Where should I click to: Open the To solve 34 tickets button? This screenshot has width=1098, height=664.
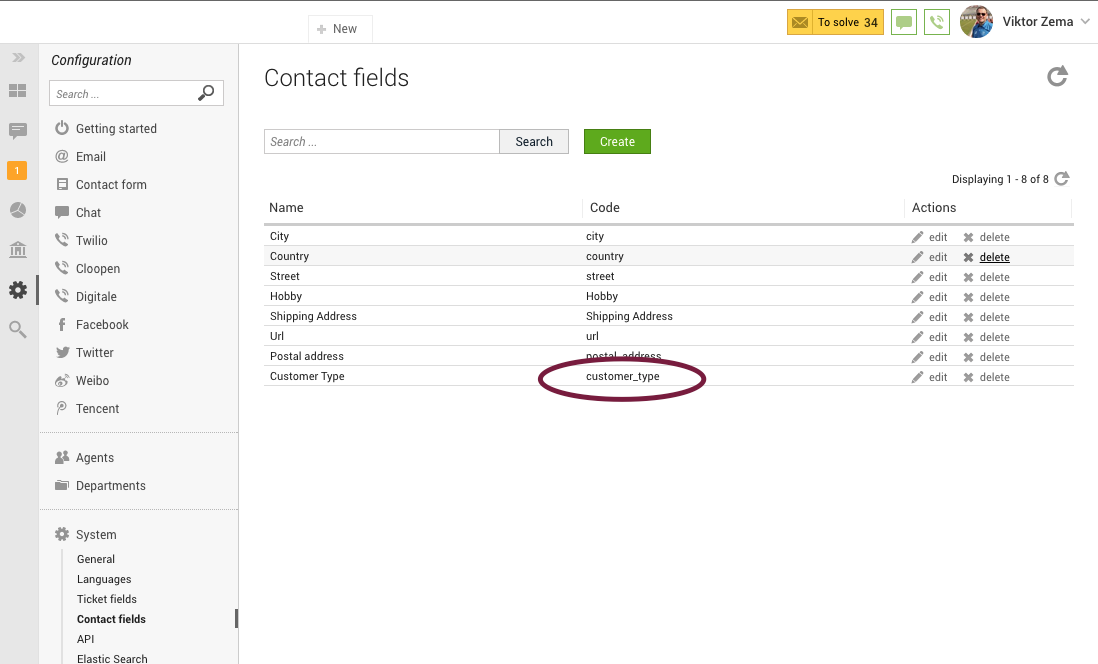[835, 22]
